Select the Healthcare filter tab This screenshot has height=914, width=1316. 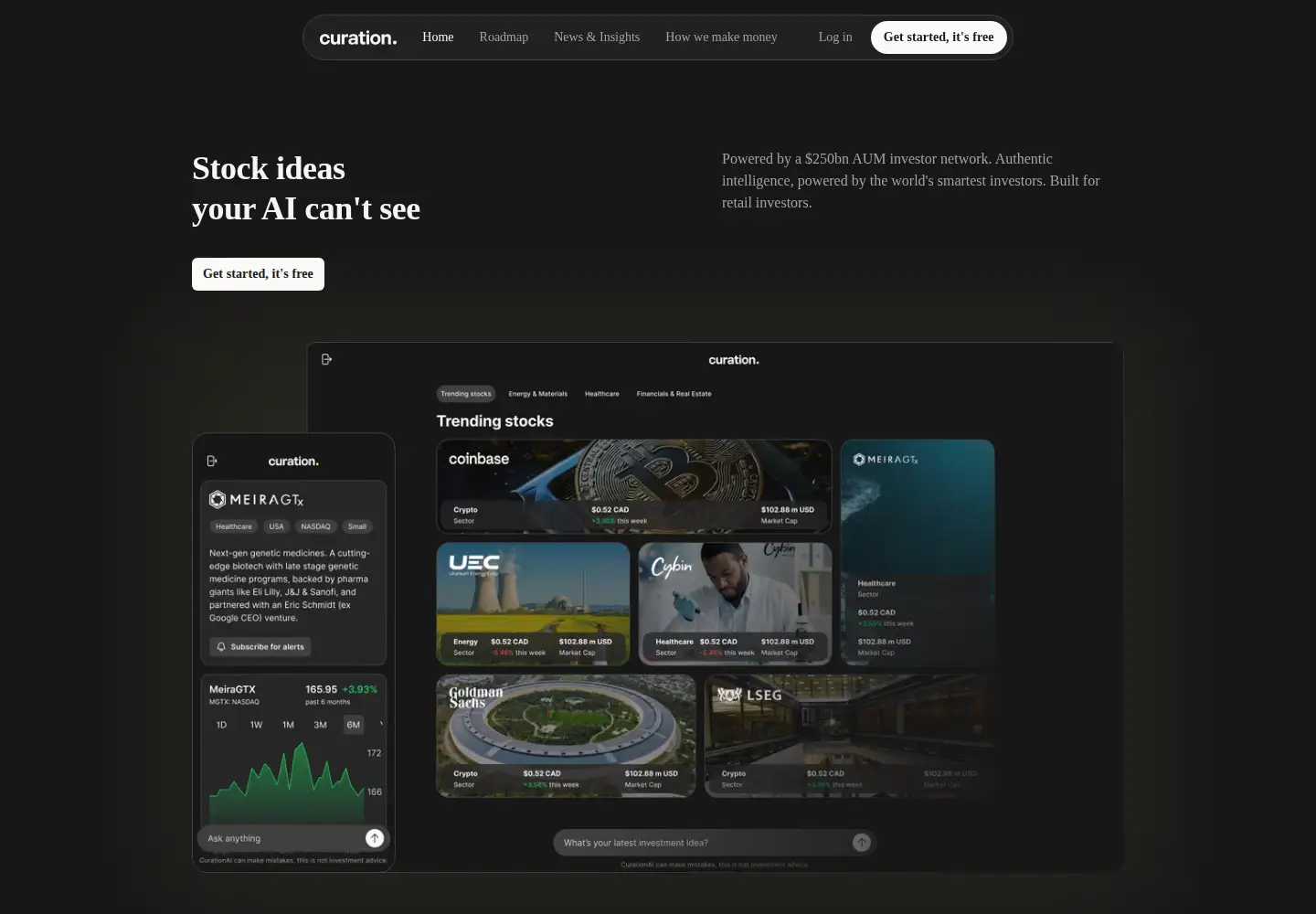(602, 394)
